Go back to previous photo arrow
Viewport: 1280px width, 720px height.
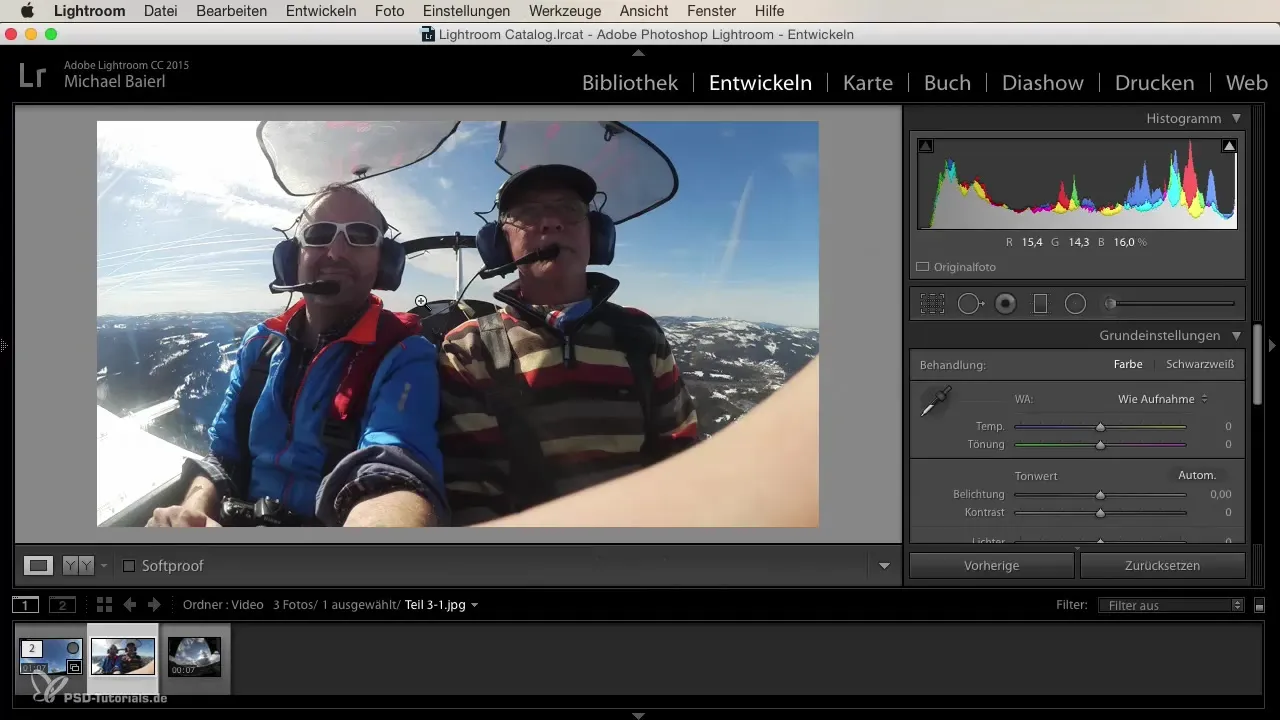tap(129, 605)
